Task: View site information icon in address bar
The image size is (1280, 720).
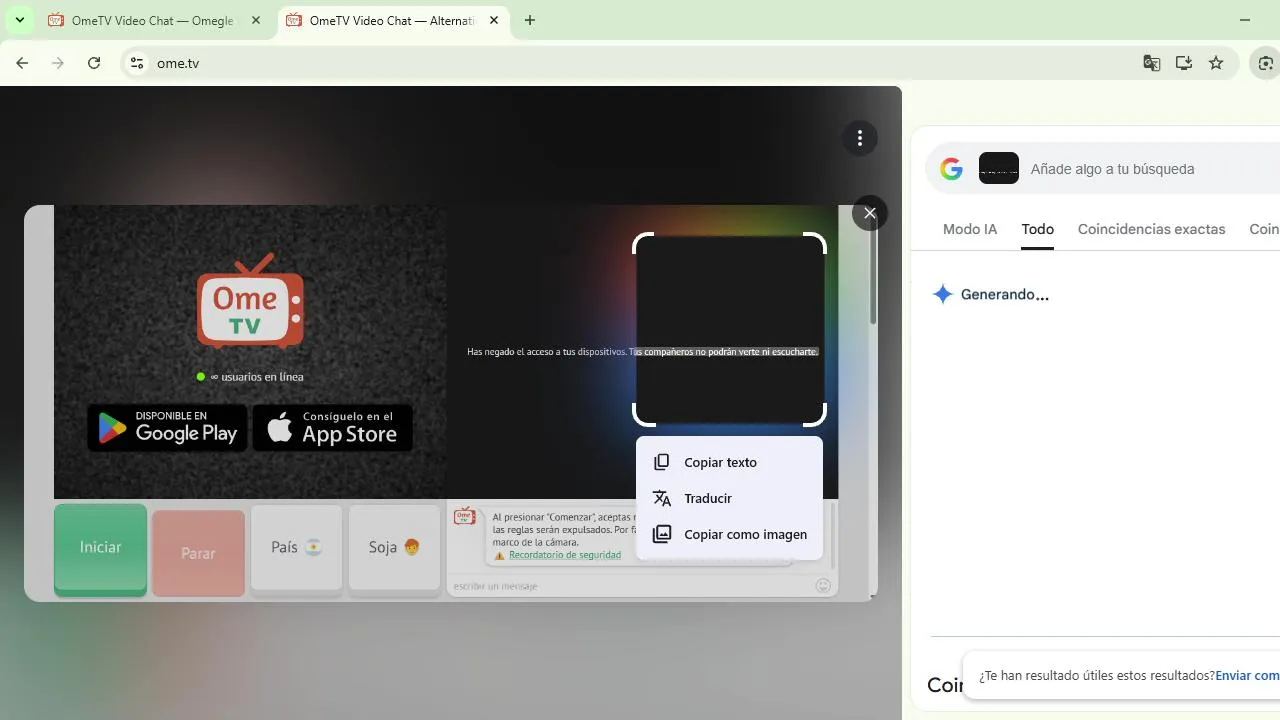Action: tap(137, 63)
